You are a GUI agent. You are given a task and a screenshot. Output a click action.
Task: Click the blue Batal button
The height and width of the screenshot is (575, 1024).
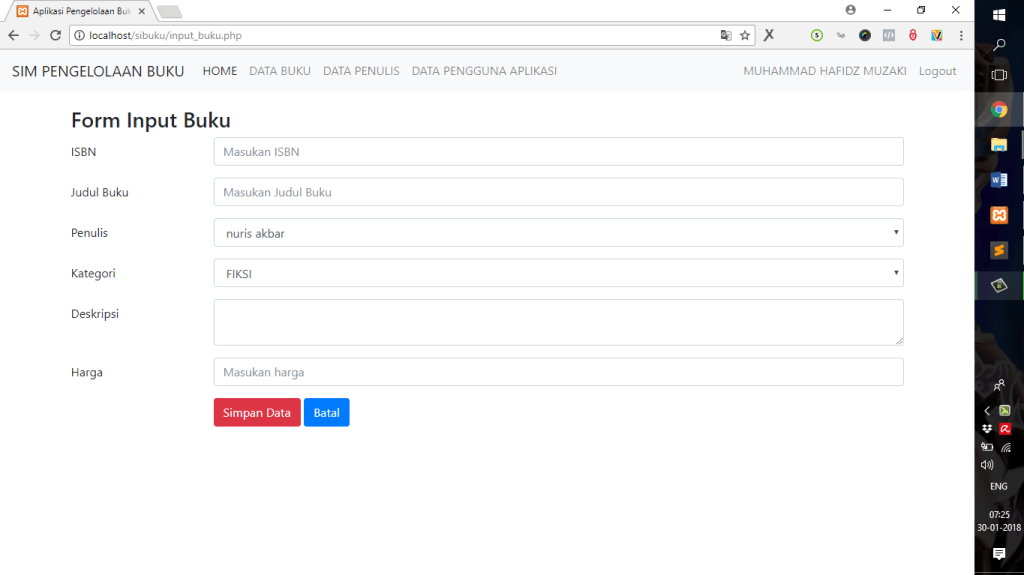pyautogui.click(x=327, y=412)
